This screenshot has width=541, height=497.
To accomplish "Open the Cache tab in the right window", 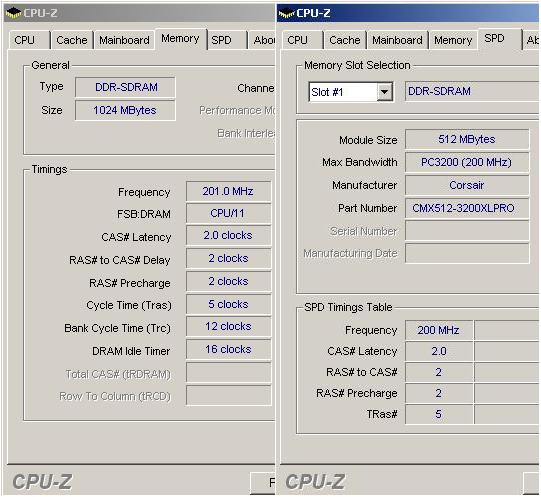I will (345, 40).
